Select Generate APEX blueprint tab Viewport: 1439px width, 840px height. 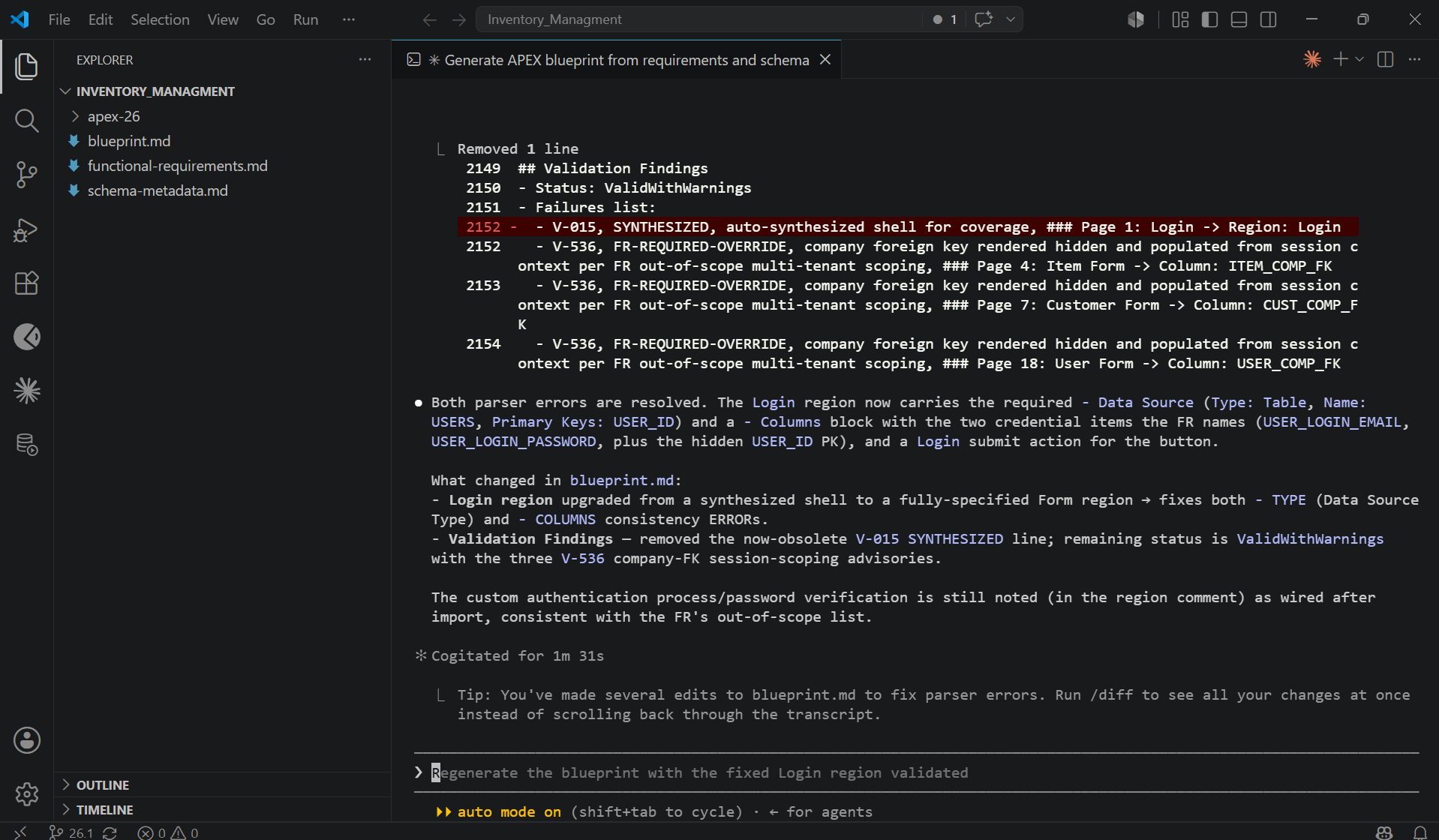615,60
